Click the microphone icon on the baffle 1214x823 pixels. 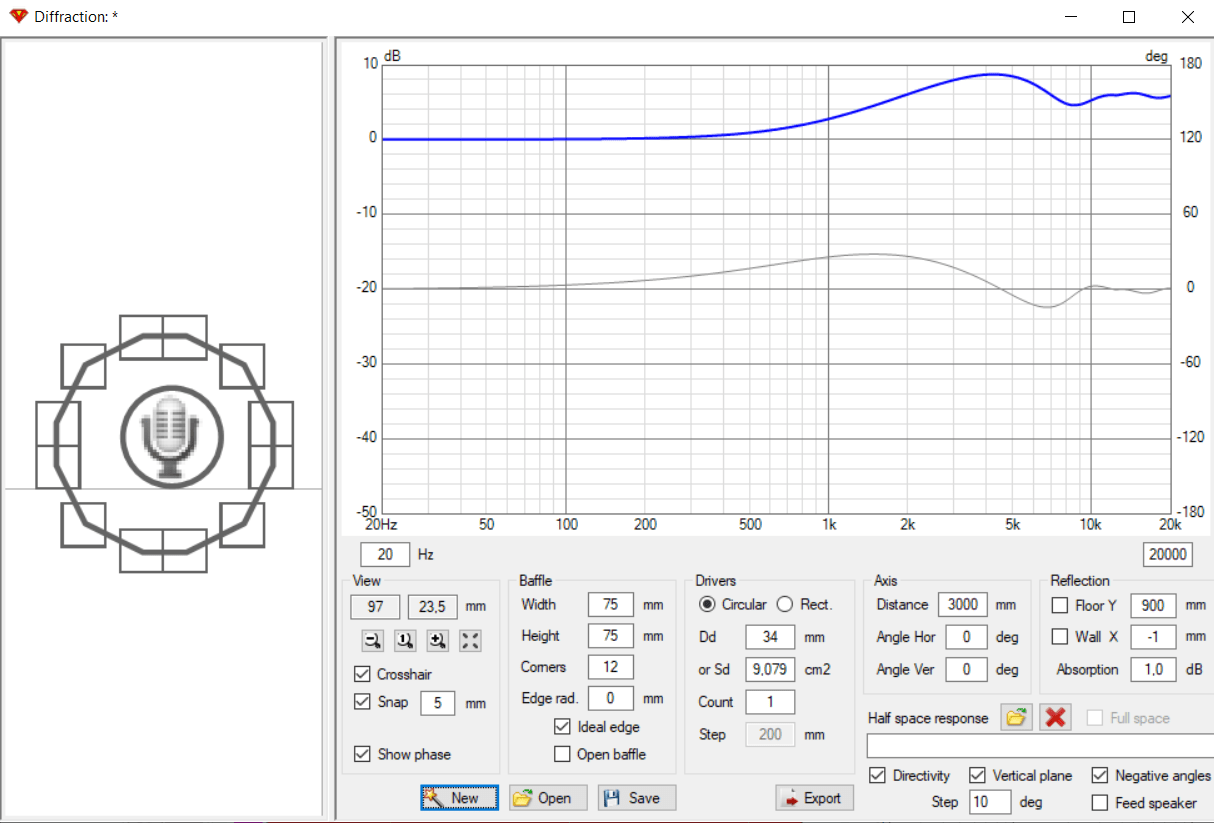click(172, 436)
